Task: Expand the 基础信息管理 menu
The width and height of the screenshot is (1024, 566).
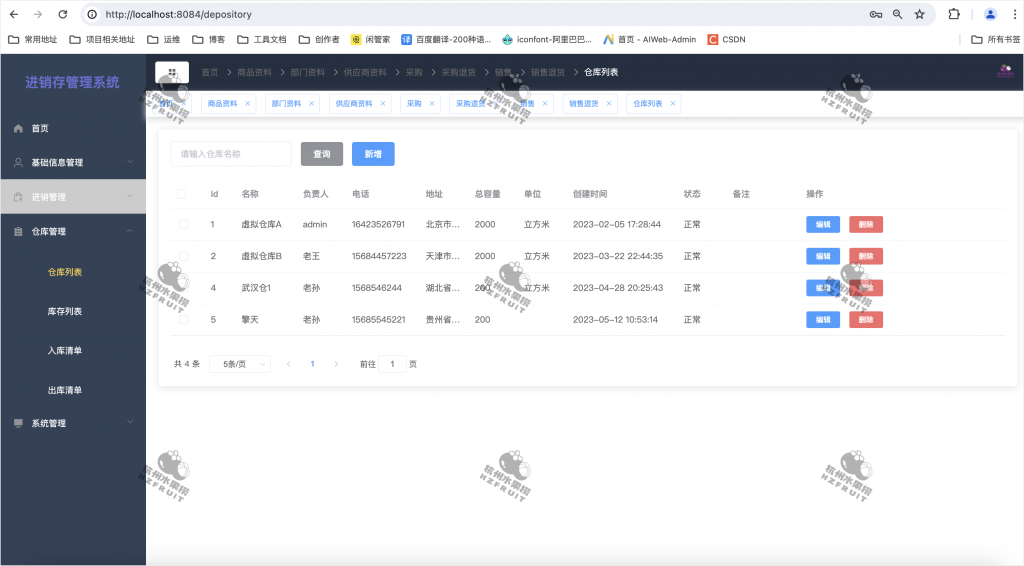Action: coord(73,162)
